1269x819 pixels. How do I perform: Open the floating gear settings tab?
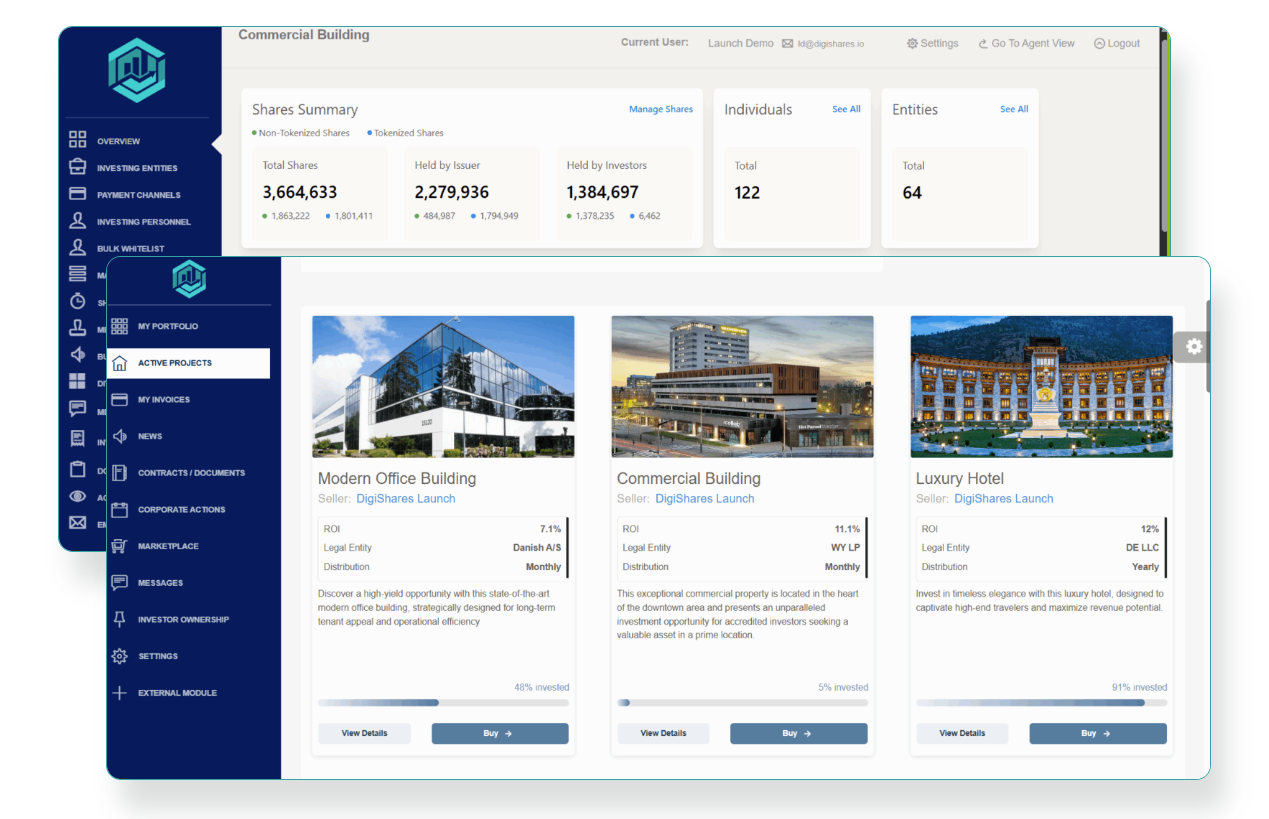tap(1194, 347)
